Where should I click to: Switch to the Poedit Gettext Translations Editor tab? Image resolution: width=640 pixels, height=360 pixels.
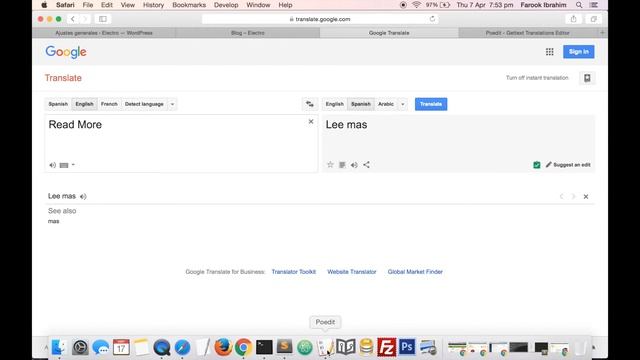click(x=527, y=33)
